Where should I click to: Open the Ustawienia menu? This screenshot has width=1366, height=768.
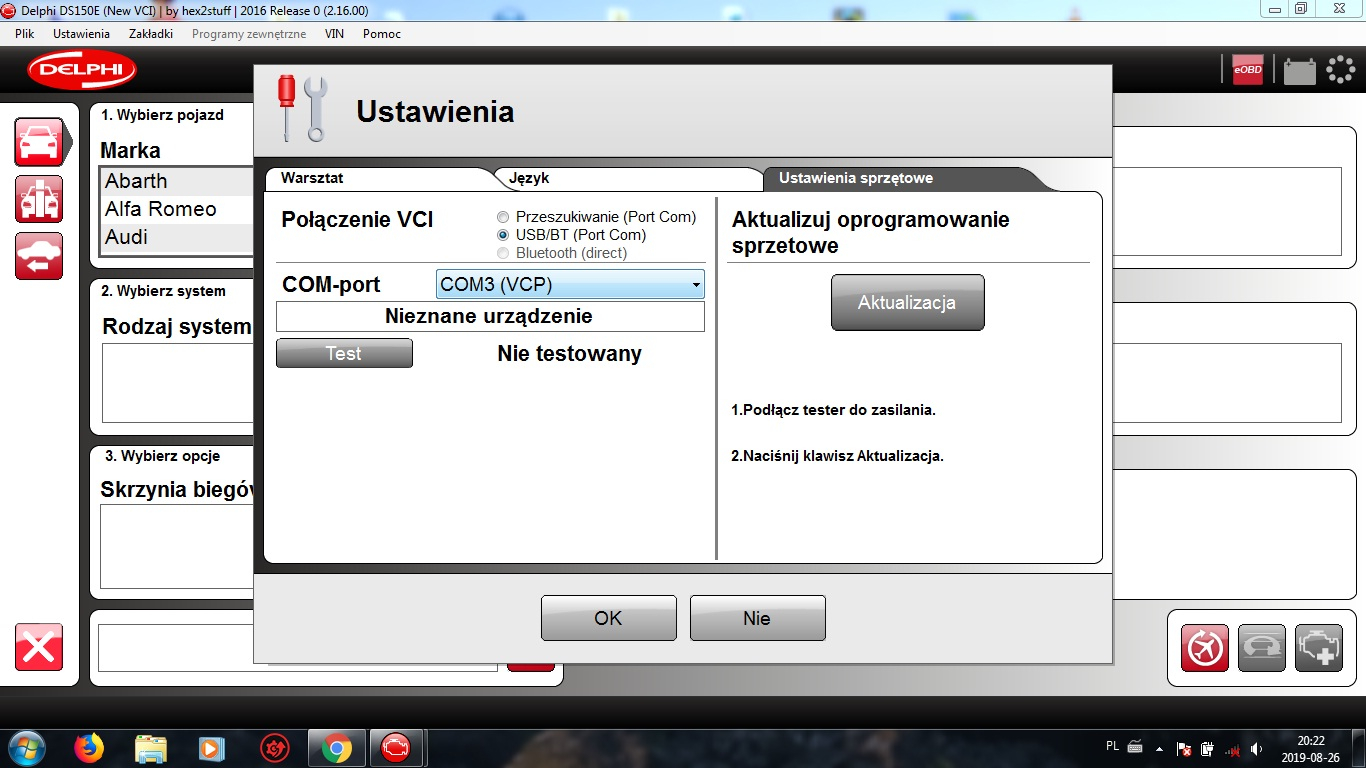pyautogui.click(x=81, y=34)
